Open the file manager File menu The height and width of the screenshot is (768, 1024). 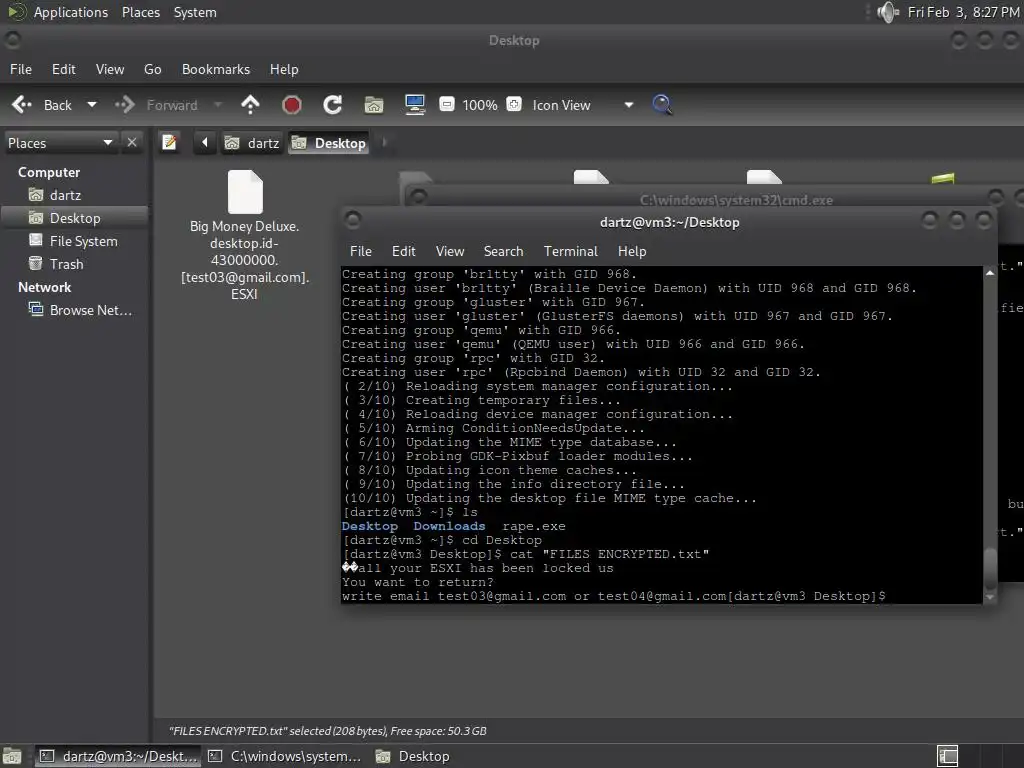coord(21,69)
